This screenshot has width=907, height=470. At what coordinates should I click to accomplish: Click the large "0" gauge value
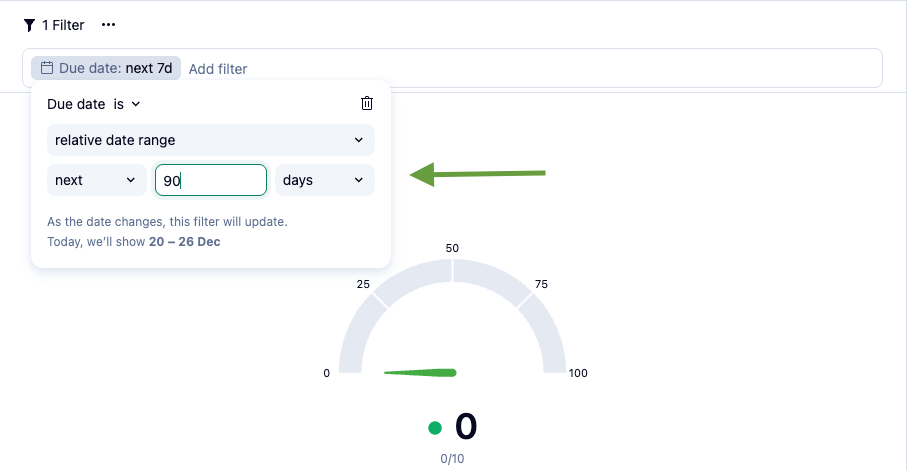tap(466, 427)
